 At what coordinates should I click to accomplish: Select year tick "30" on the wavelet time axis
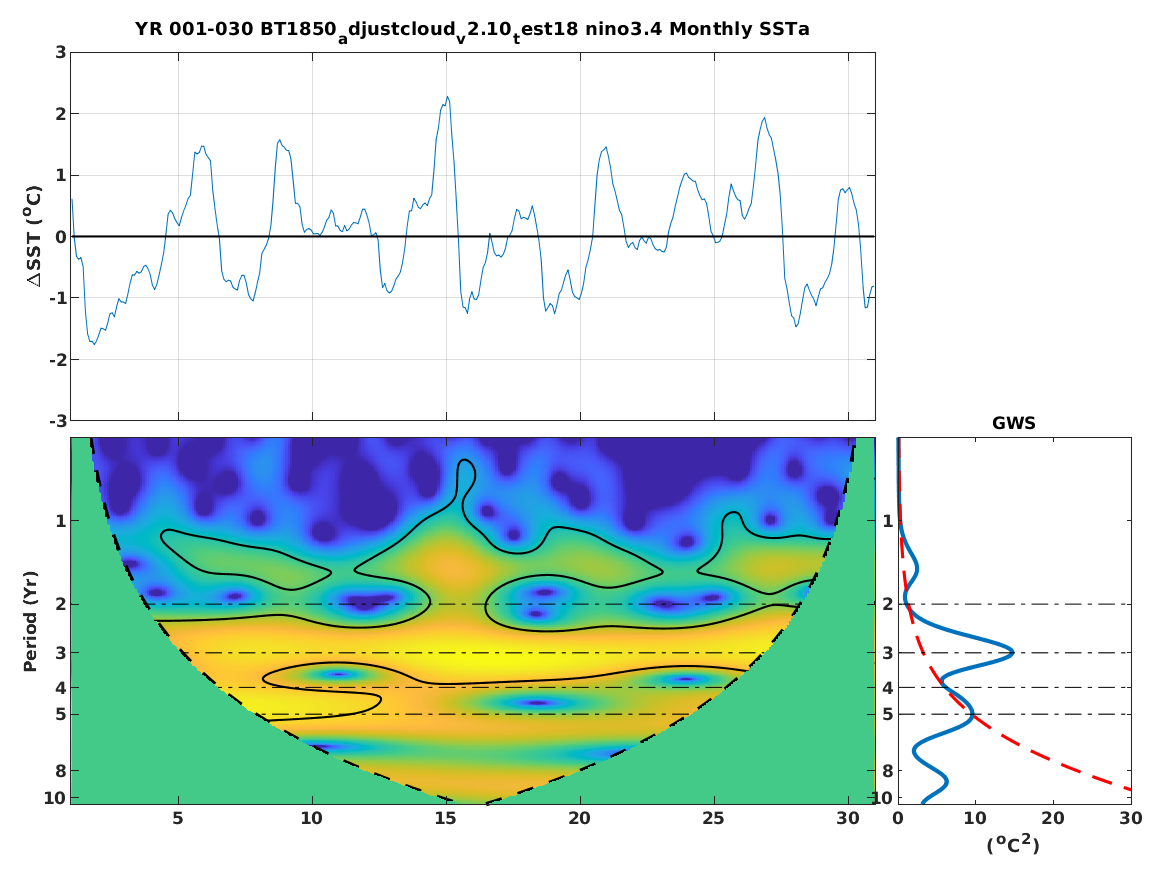(x=848, y=818)
